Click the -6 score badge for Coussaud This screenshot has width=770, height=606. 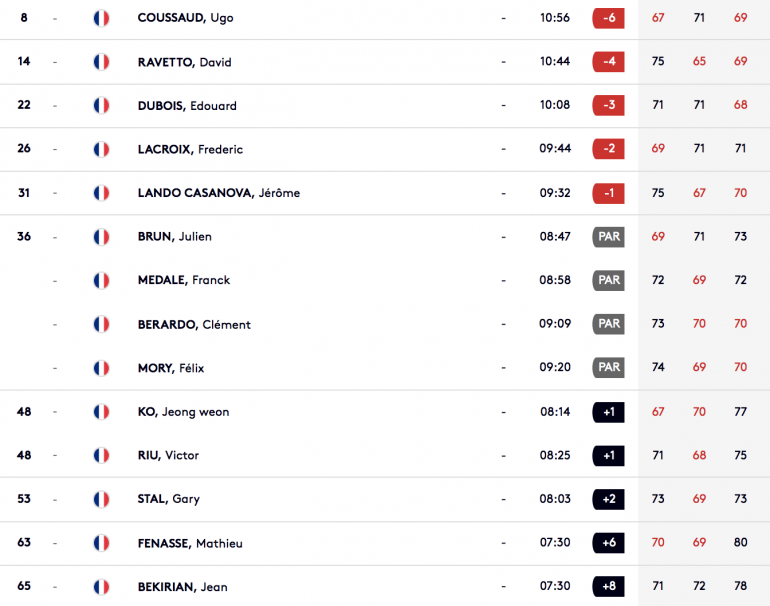608,18
